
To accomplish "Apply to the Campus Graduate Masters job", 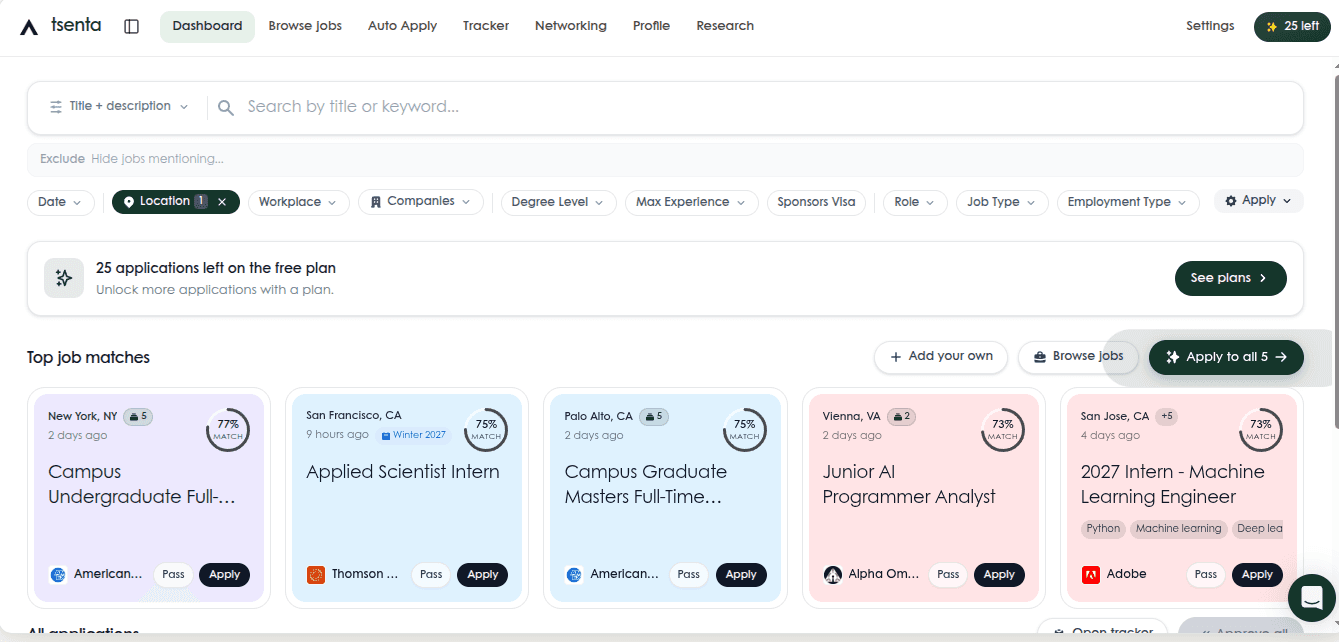I will [741, 575].
